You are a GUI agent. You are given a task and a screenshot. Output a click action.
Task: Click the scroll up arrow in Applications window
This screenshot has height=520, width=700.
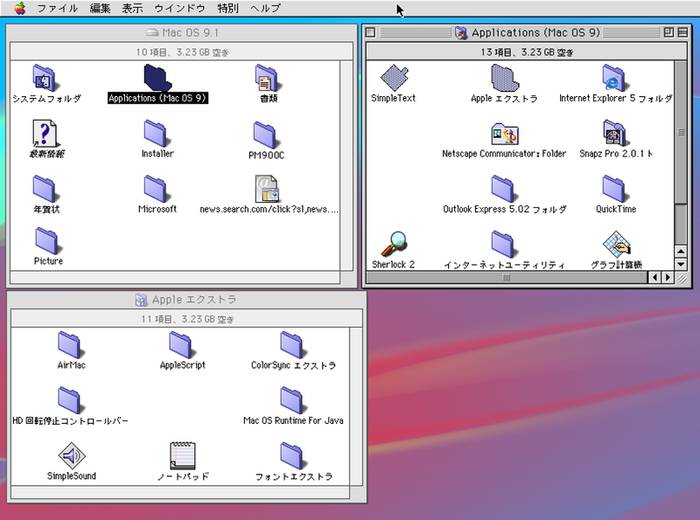(x=680, y=251)
